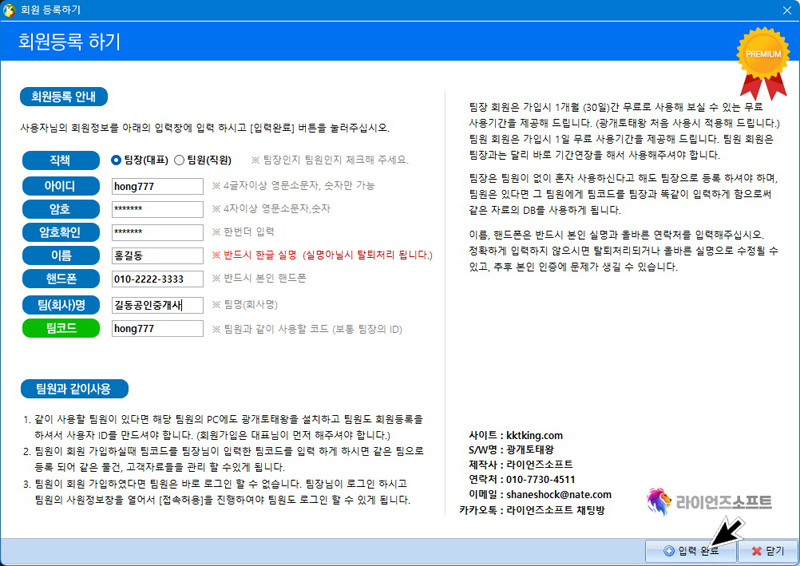Click the 아이디 input field with hong777
This screenshot has height=566, width=800.
tap(158, 186)
